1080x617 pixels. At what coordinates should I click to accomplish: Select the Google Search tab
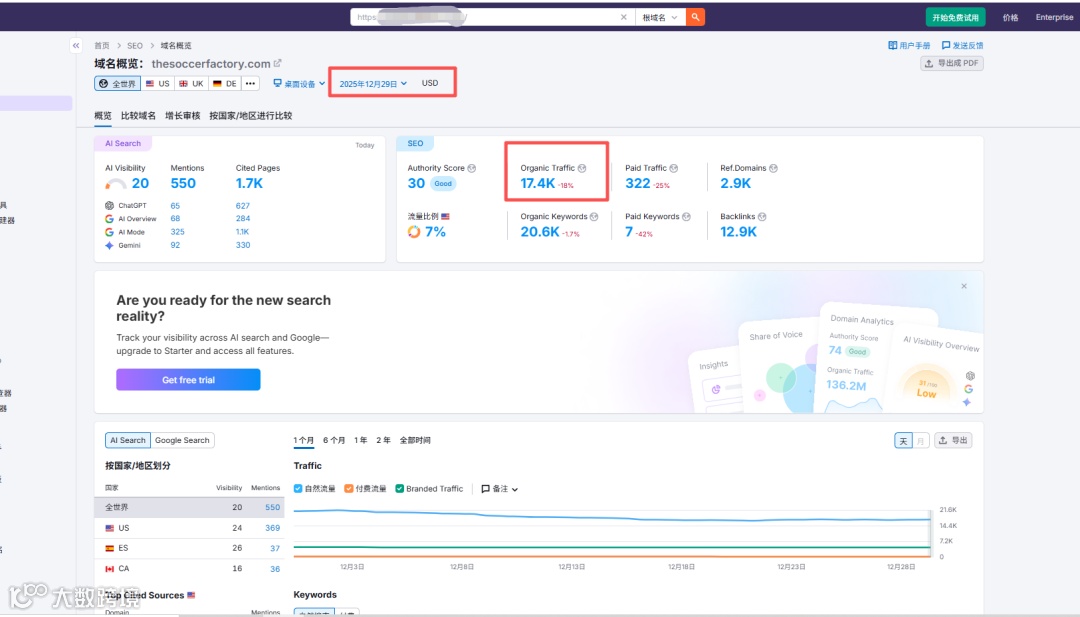[x=182, y=440]
